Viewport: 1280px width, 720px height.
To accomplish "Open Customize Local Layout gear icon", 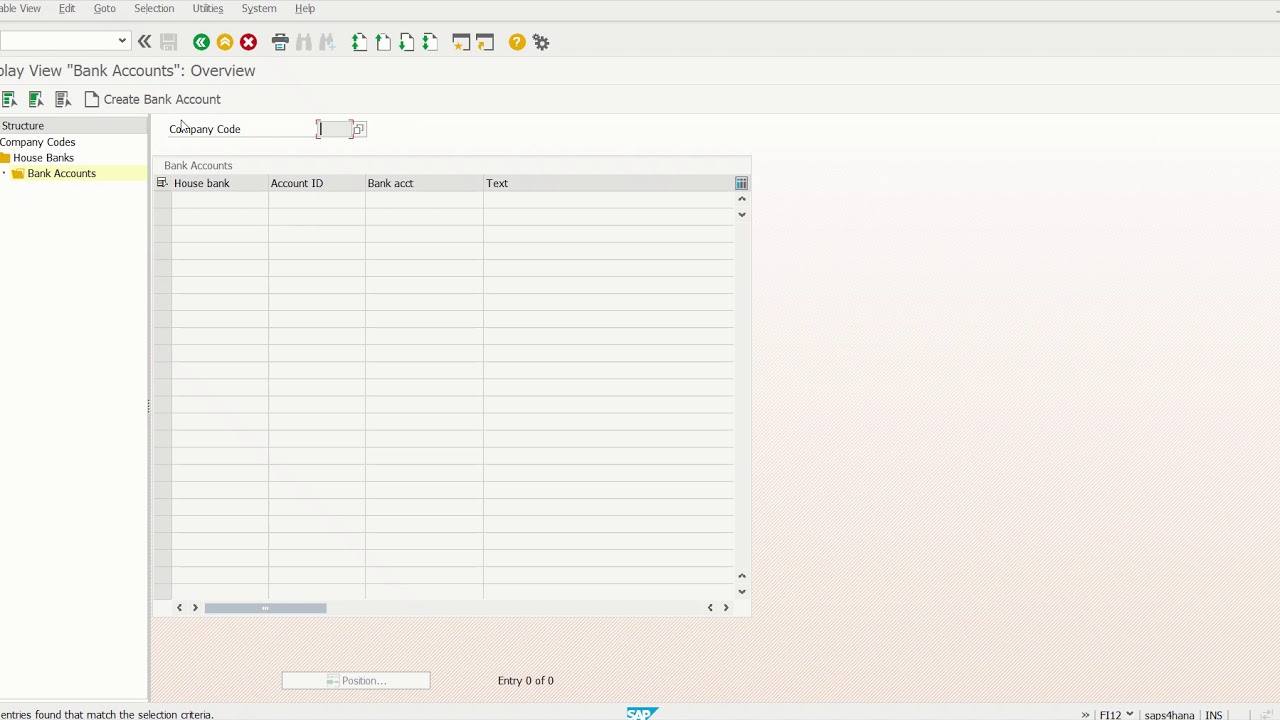I will [x=541, y=42].
